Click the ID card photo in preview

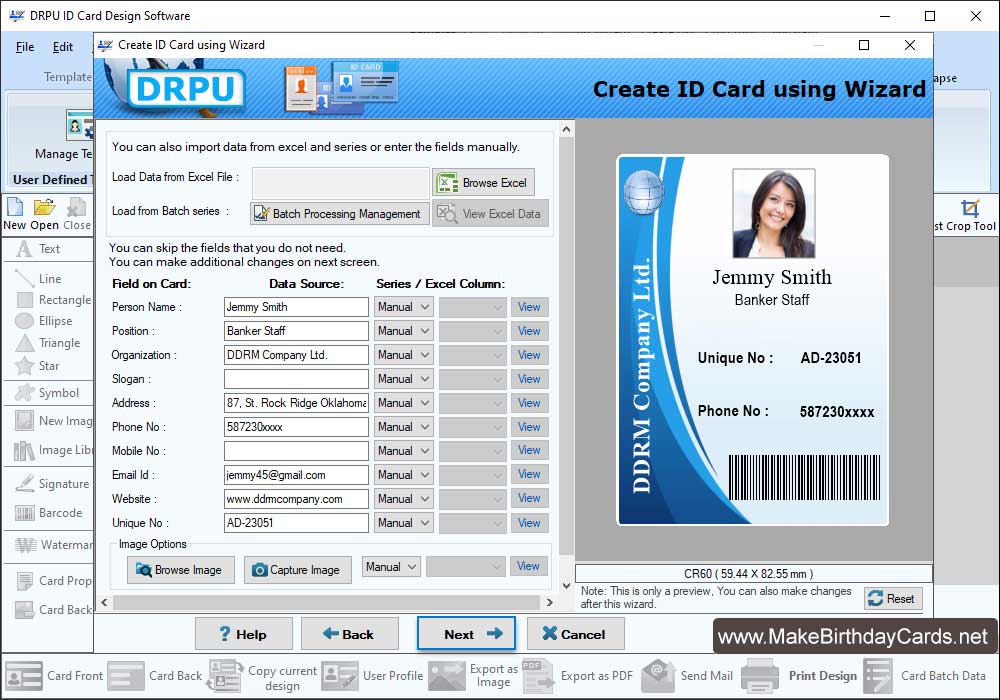pos(774,214)
